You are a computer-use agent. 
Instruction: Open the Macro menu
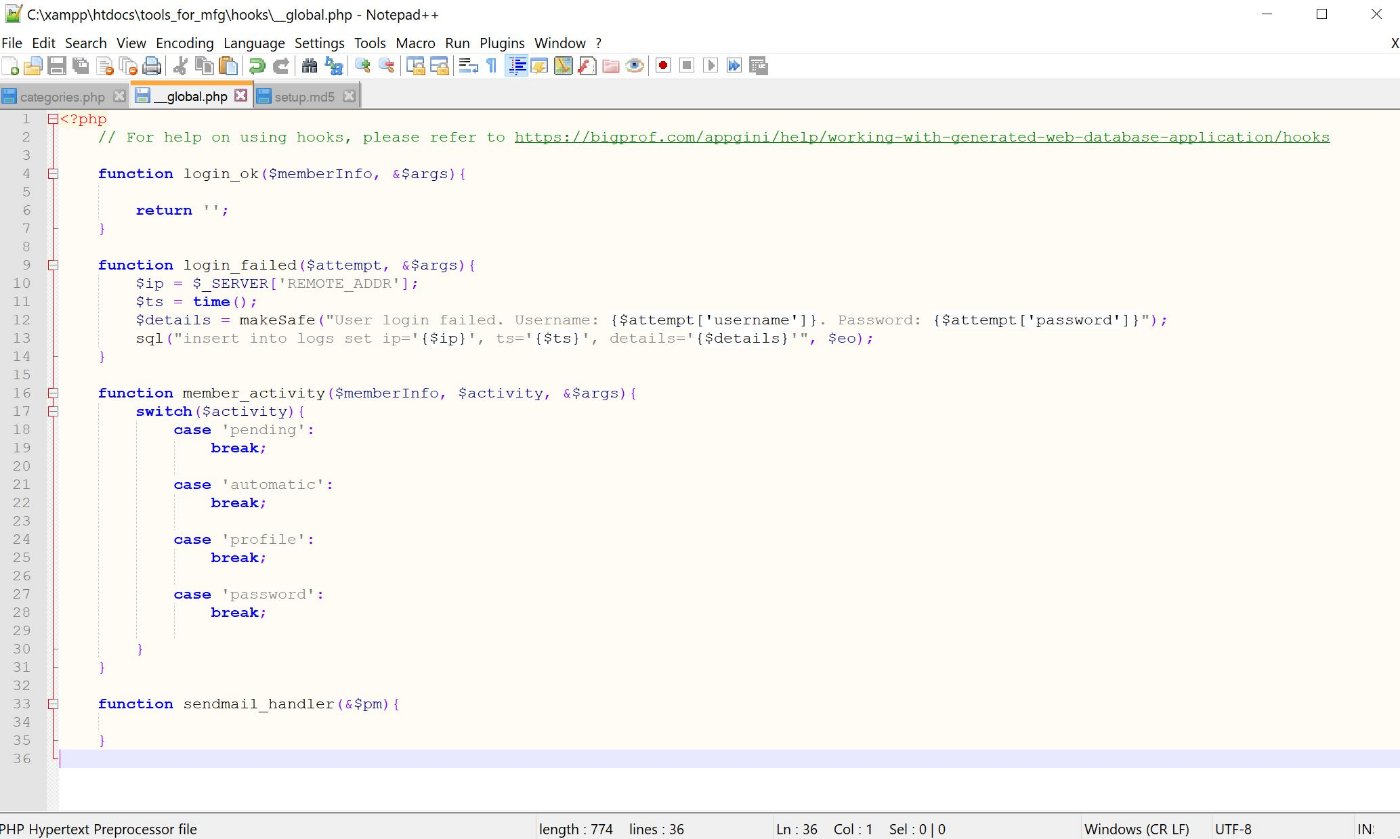coord(415,43)
